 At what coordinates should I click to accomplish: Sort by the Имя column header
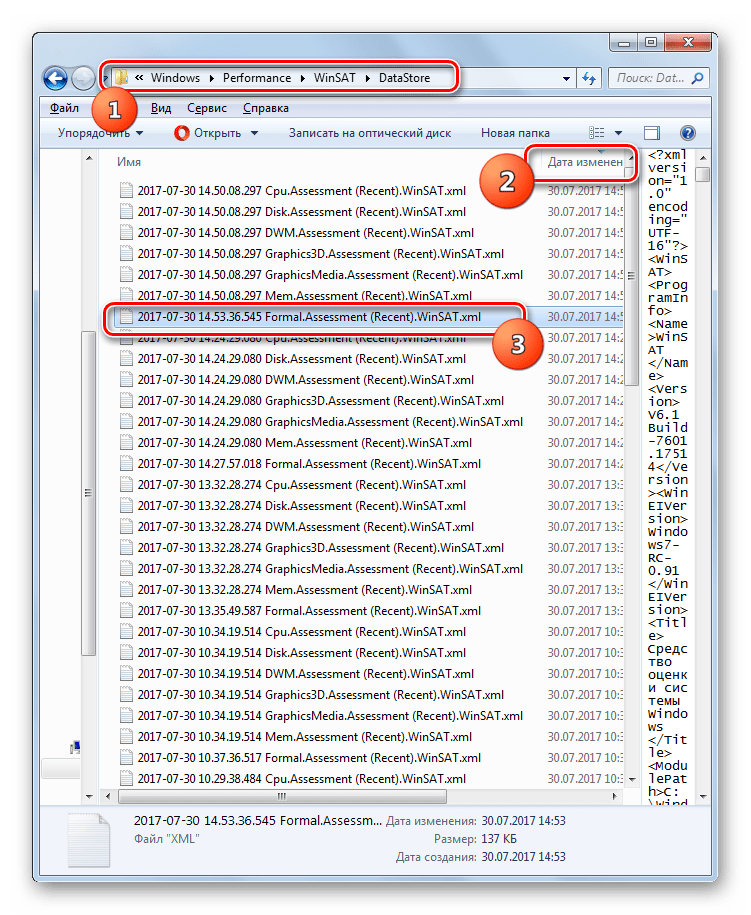129,162
